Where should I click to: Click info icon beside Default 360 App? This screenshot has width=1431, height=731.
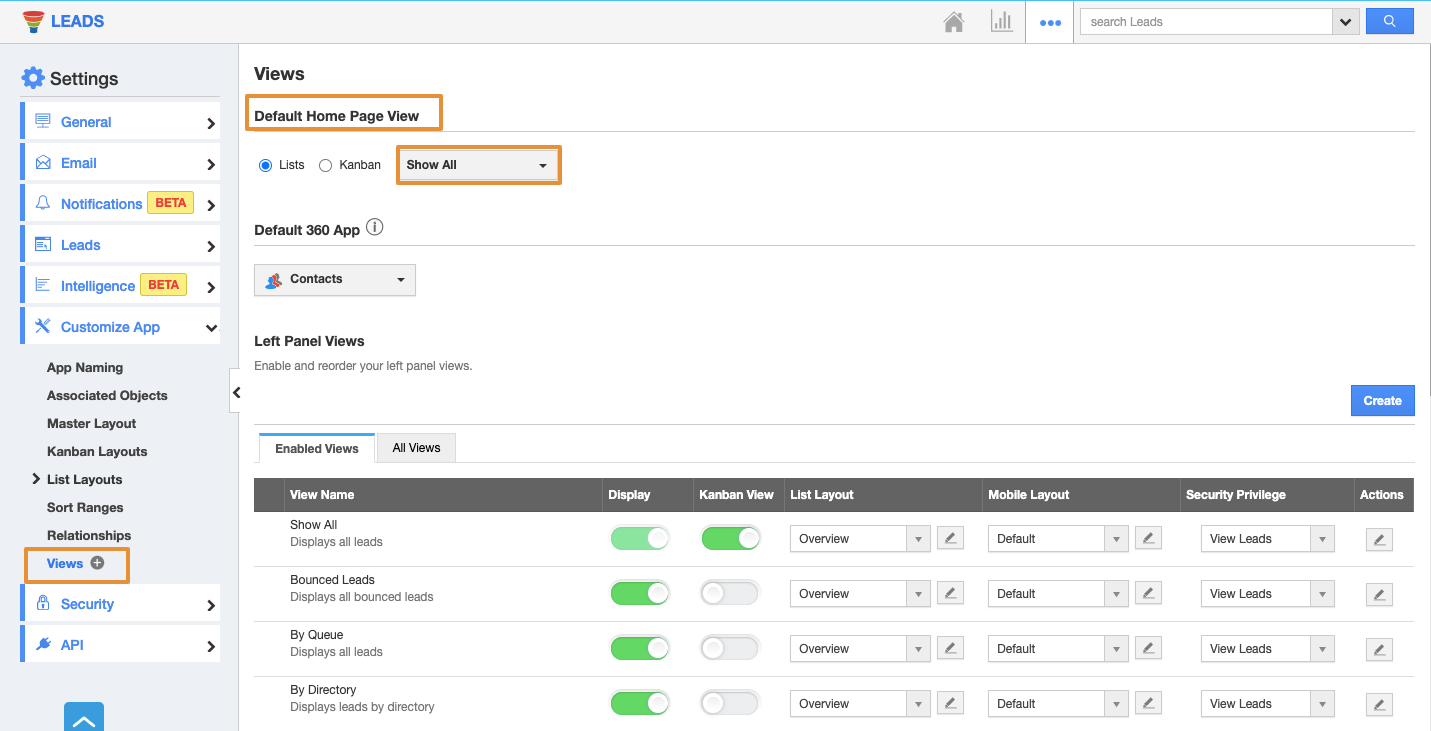click(x=375, y=228)
